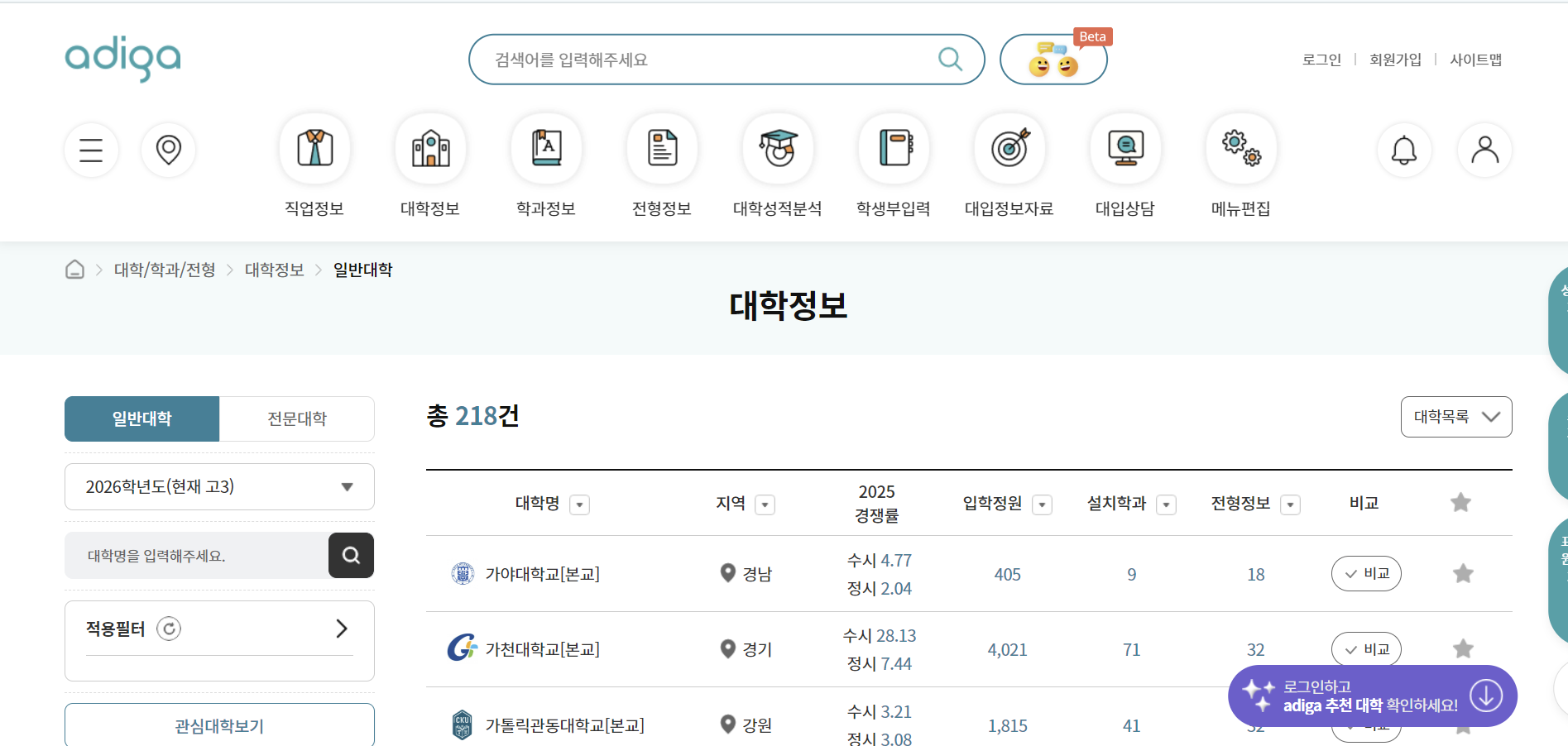This screenshot has width=1568, height=746.
Task: Click the 관심대학보기 button
Action: click(x=218, y=726)
